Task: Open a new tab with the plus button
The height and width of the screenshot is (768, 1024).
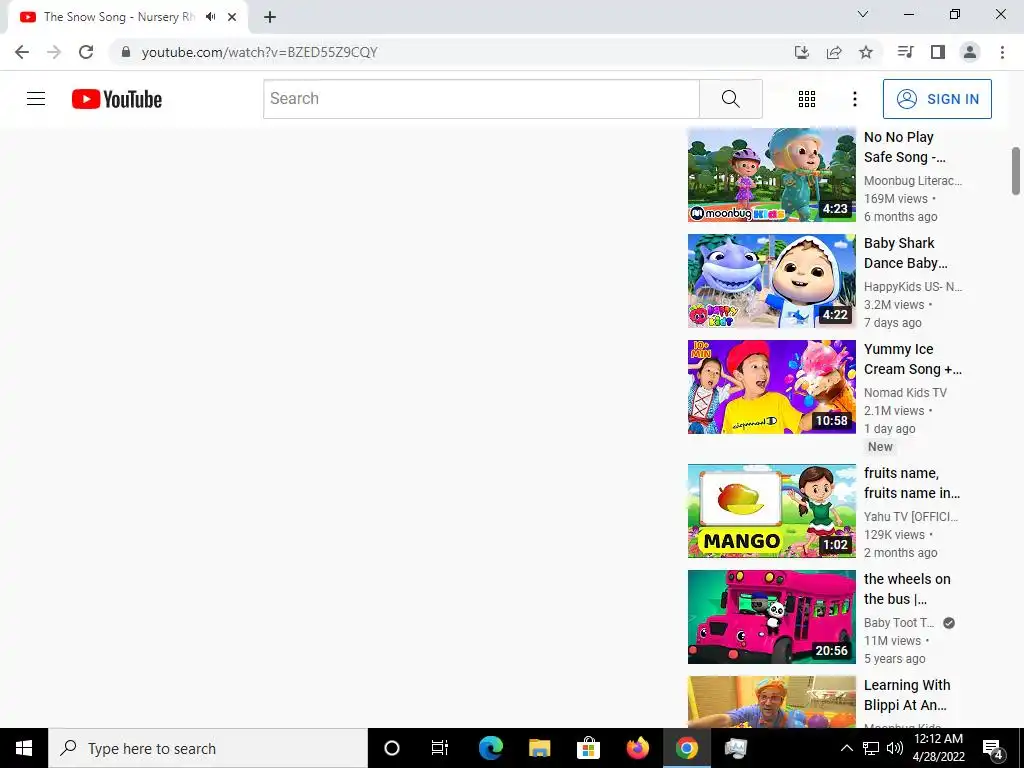Action: [270, 17]
